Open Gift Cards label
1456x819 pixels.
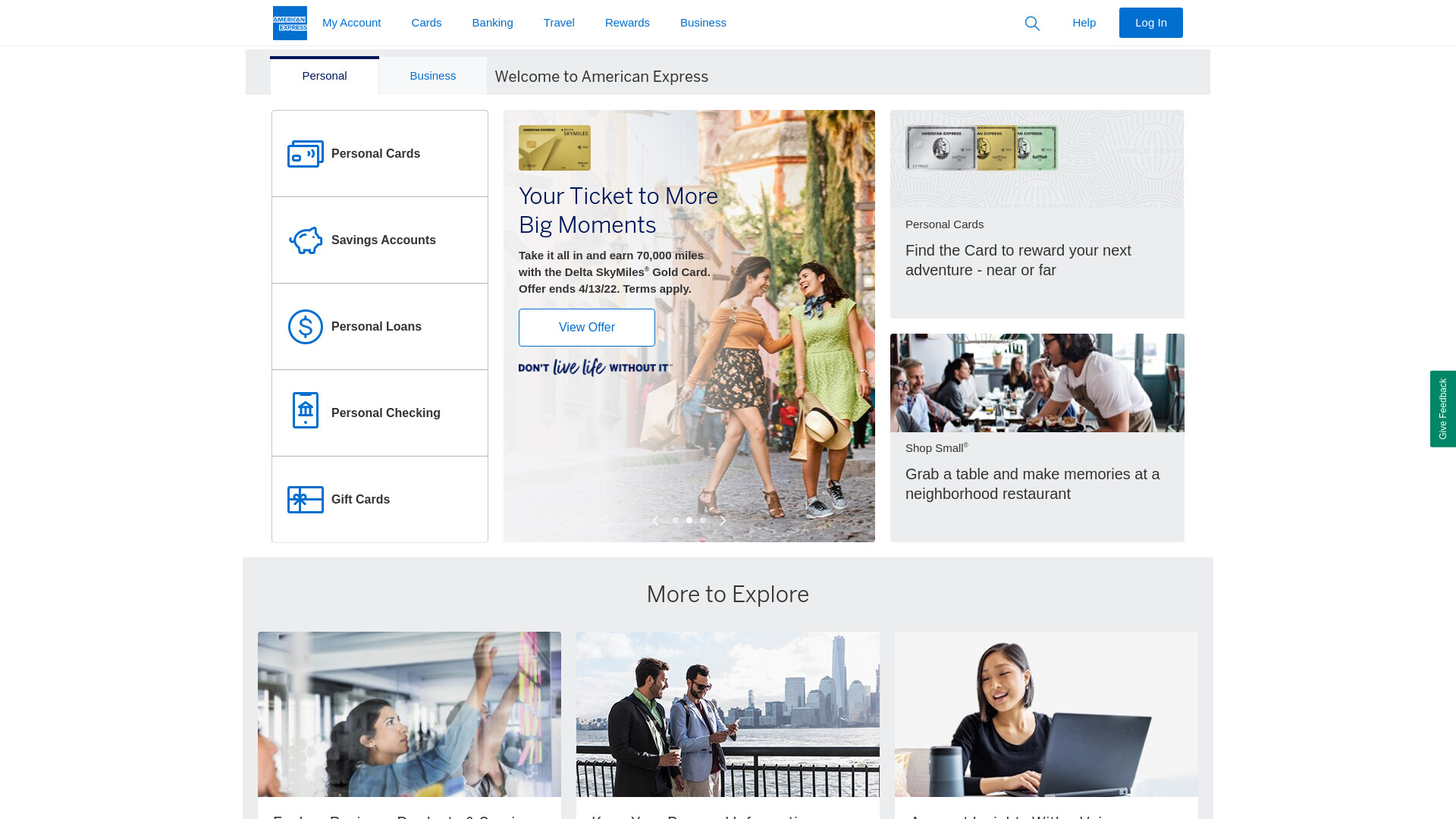pos(360,500)
